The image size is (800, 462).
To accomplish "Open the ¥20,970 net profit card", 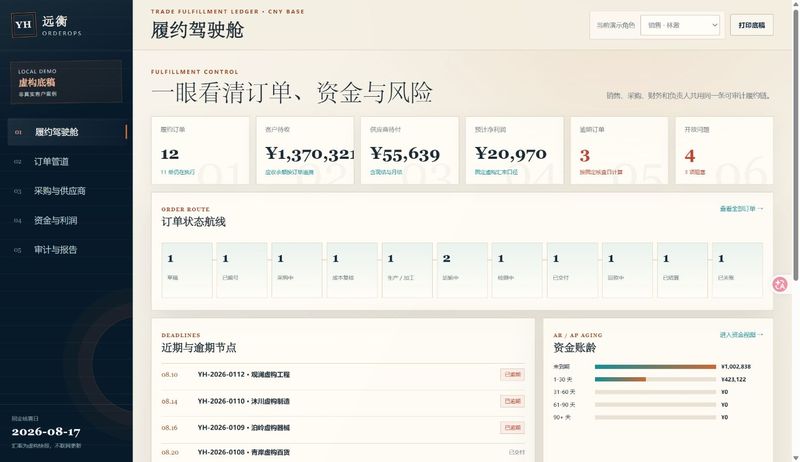I will click(514, 150).
